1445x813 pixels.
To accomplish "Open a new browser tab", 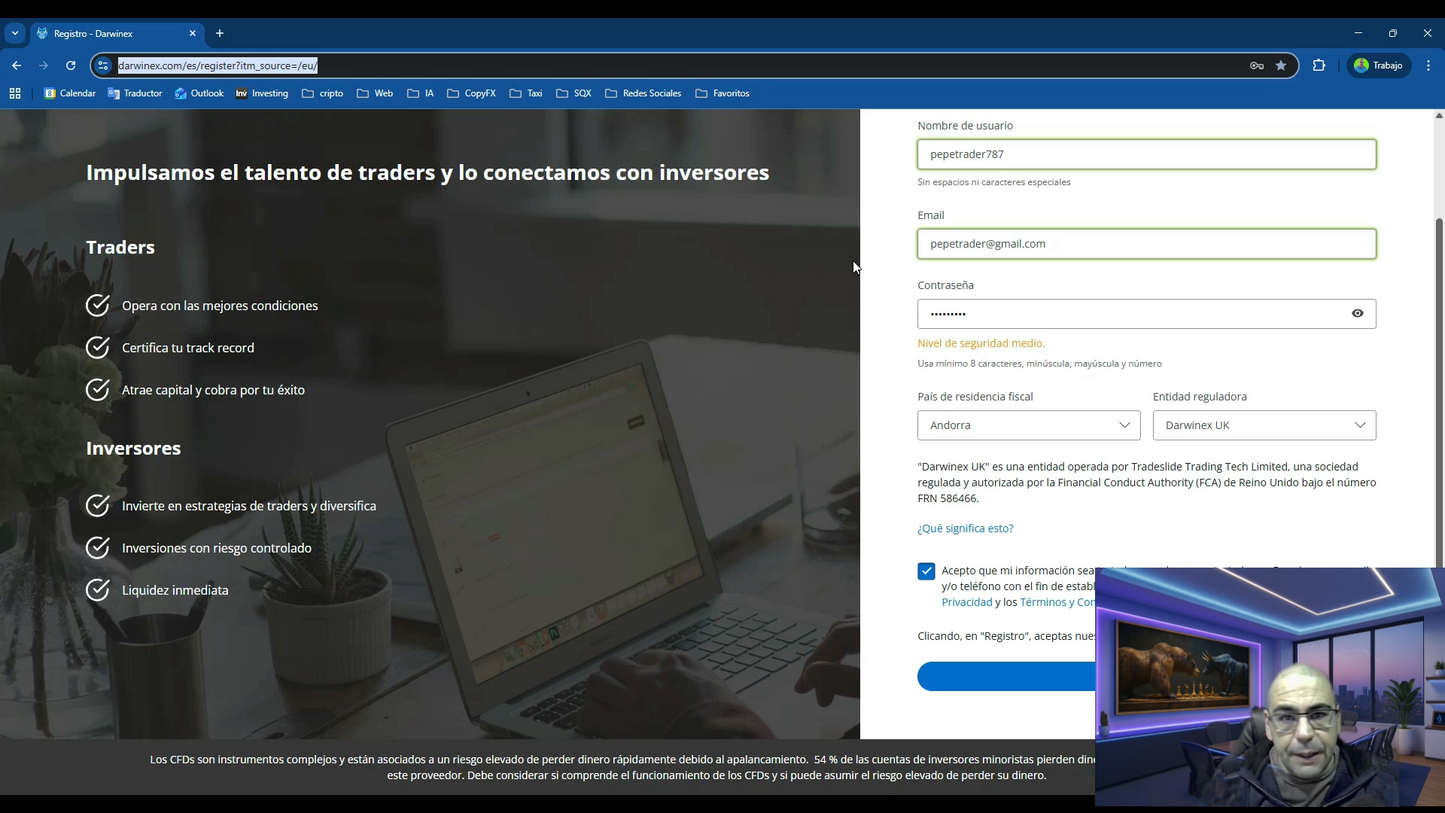I will pos(220,33).
